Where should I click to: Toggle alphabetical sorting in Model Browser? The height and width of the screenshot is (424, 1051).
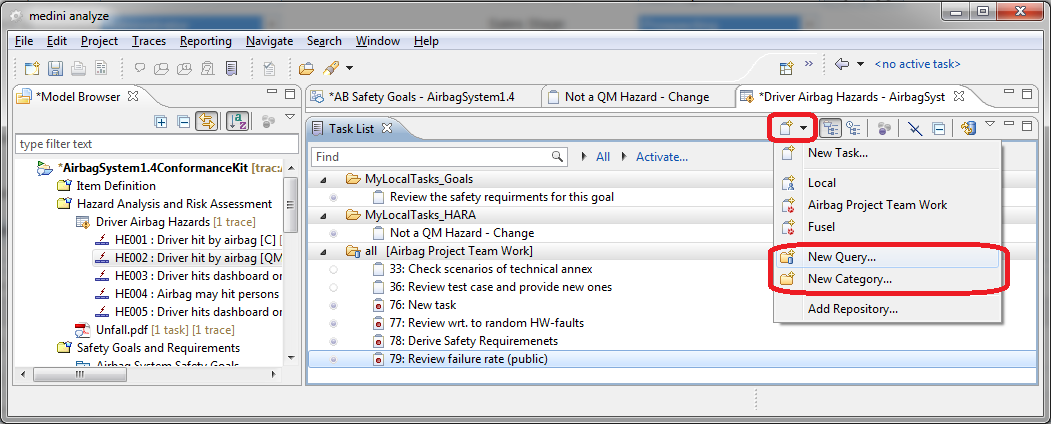239,121
